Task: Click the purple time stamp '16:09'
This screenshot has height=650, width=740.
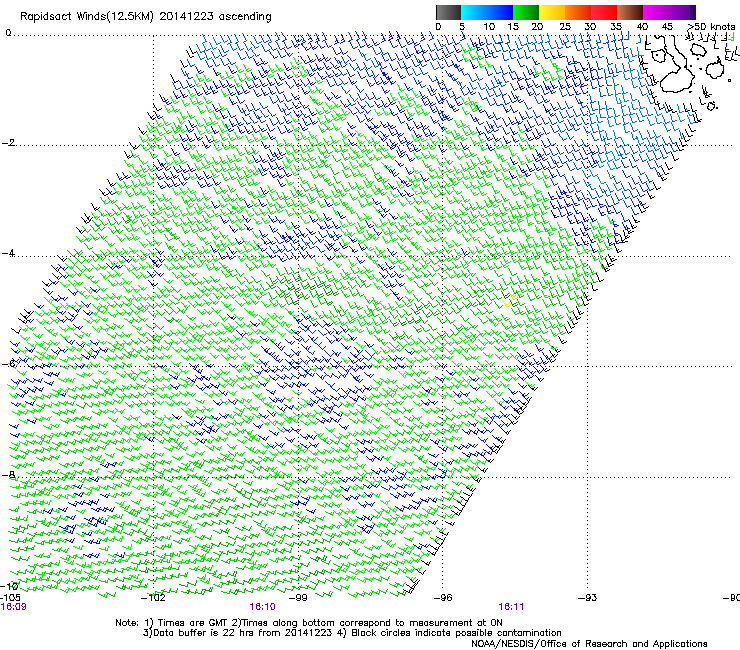Action: [x=13, y=607]
